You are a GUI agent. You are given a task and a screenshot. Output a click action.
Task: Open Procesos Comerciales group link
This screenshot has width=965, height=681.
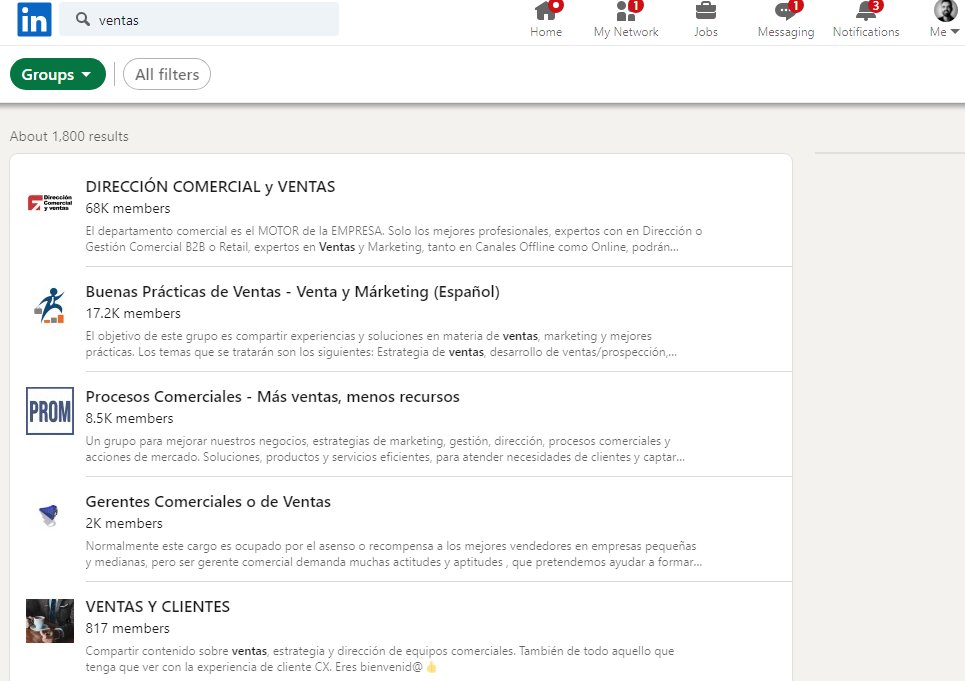click(x=273, y=397)
